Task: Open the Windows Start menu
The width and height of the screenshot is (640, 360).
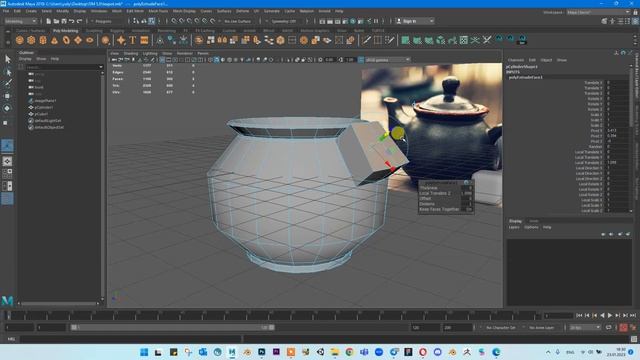Action: click(144, 352)
